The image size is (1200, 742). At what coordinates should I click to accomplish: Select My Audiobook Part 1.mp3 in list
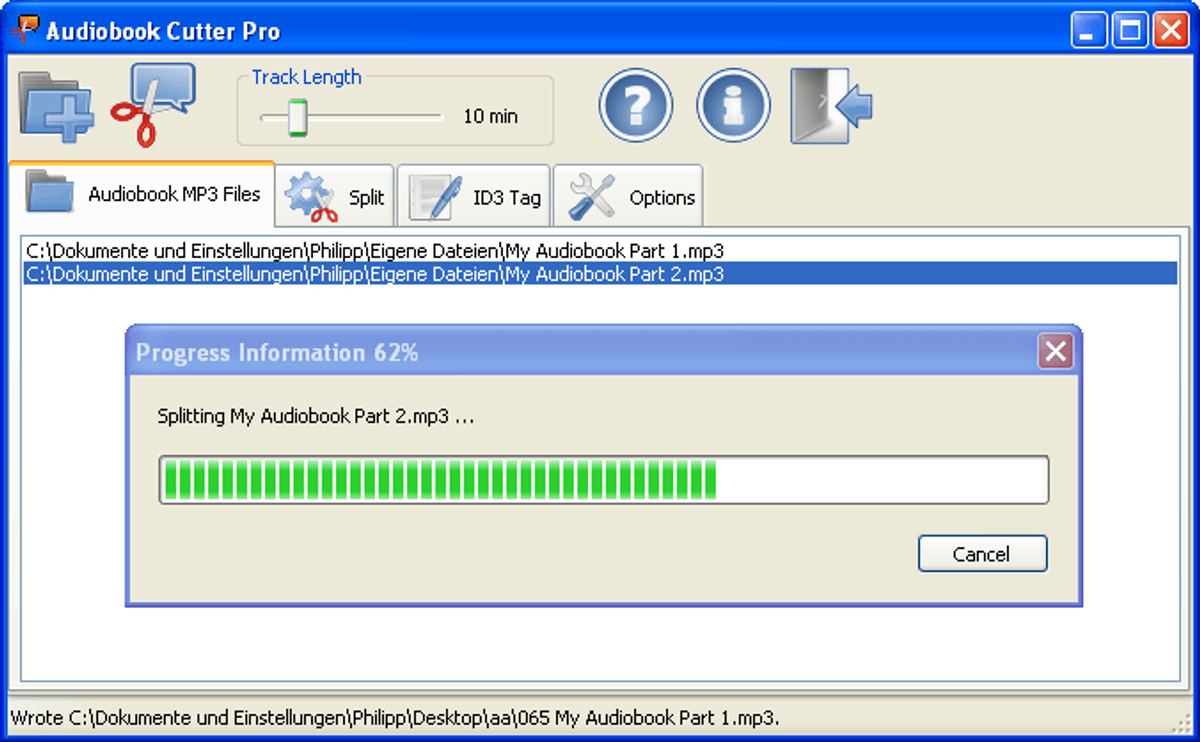(x=375, y=250)
